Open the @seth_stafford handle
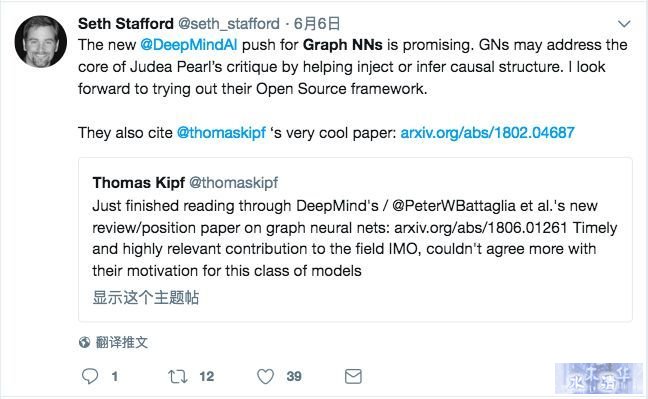This screenshot has width=648, height=399. coord(229,24)
